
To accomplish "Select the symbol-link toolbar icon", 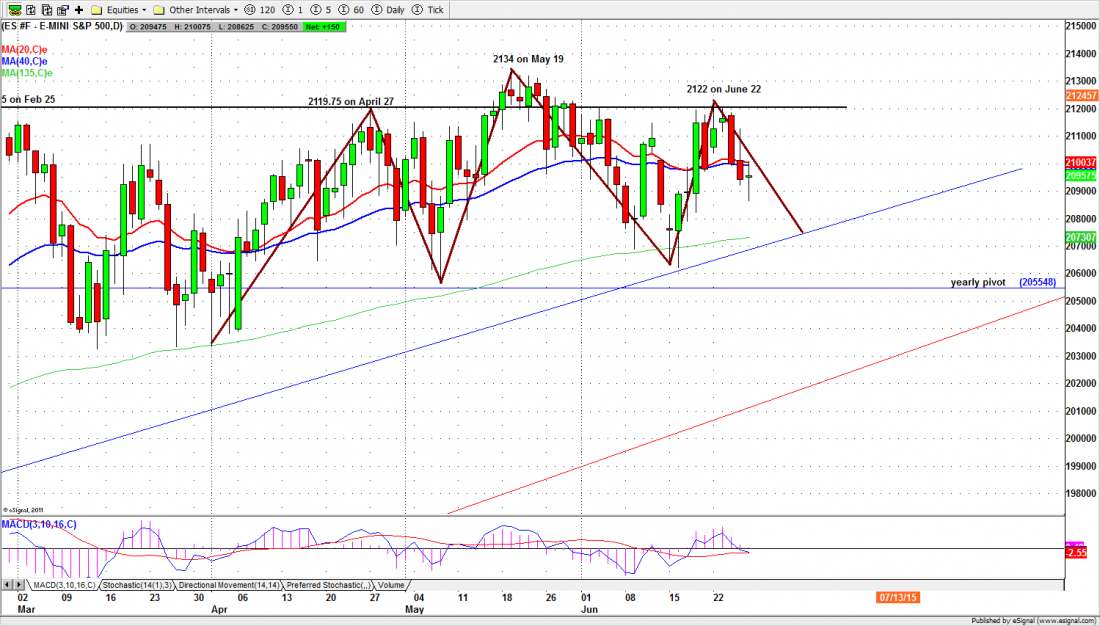I will click(14, 8).
